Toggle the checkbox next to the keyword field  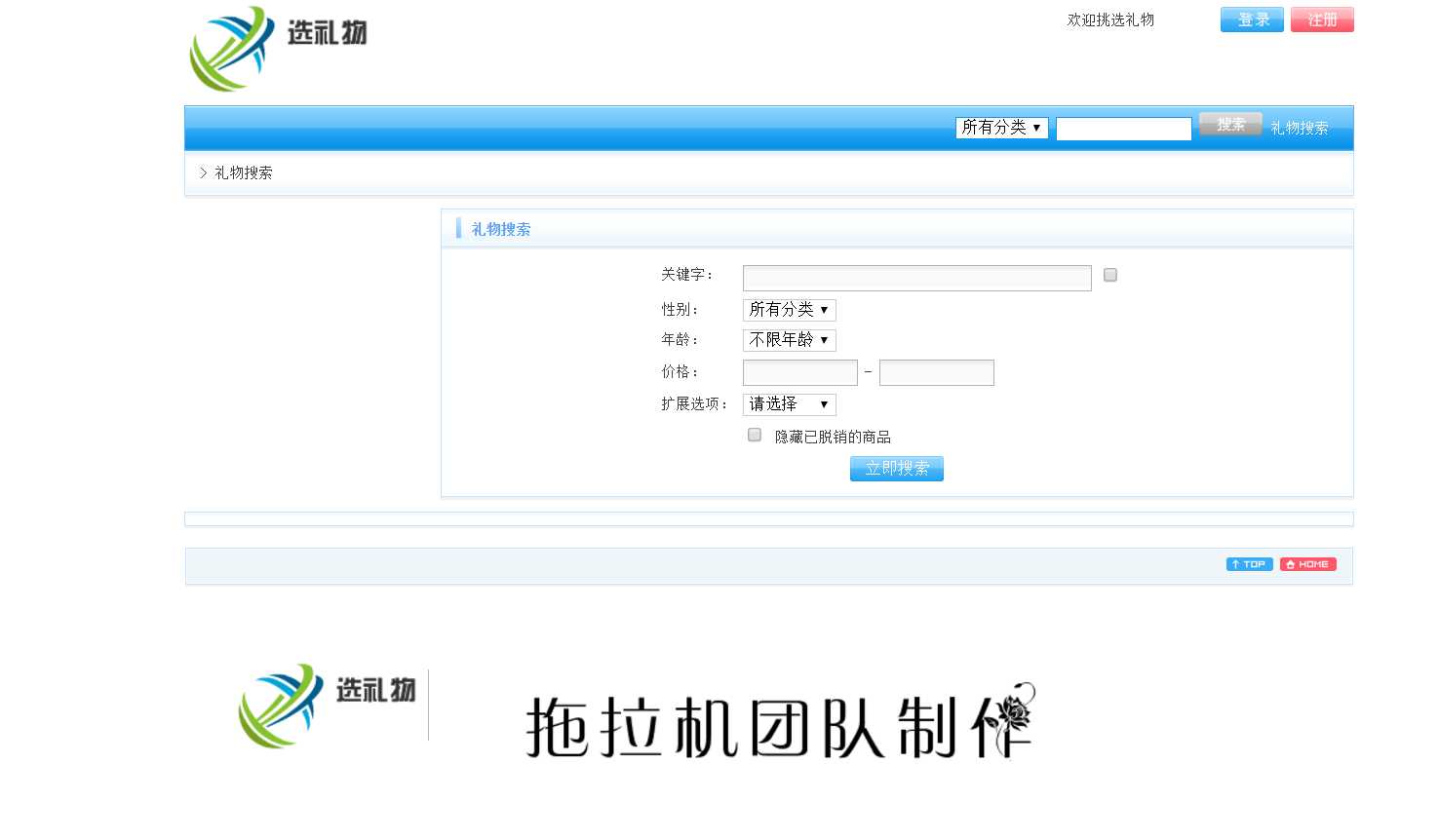tap(1110, 275)
